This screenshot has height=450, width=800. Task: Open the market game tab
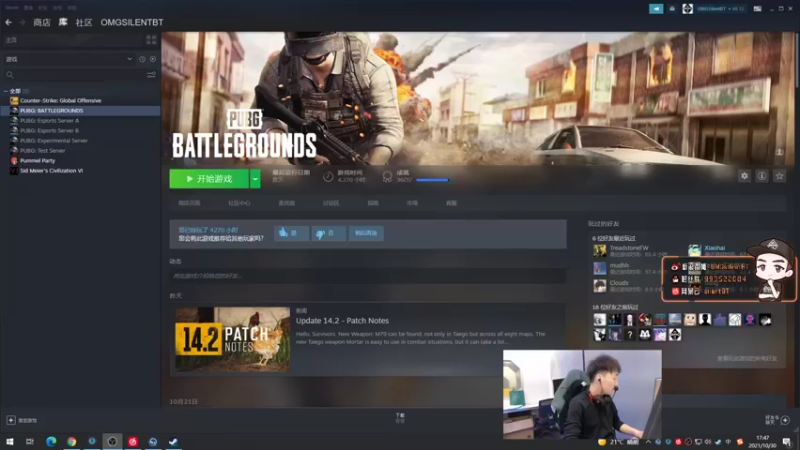pos(412,203)
